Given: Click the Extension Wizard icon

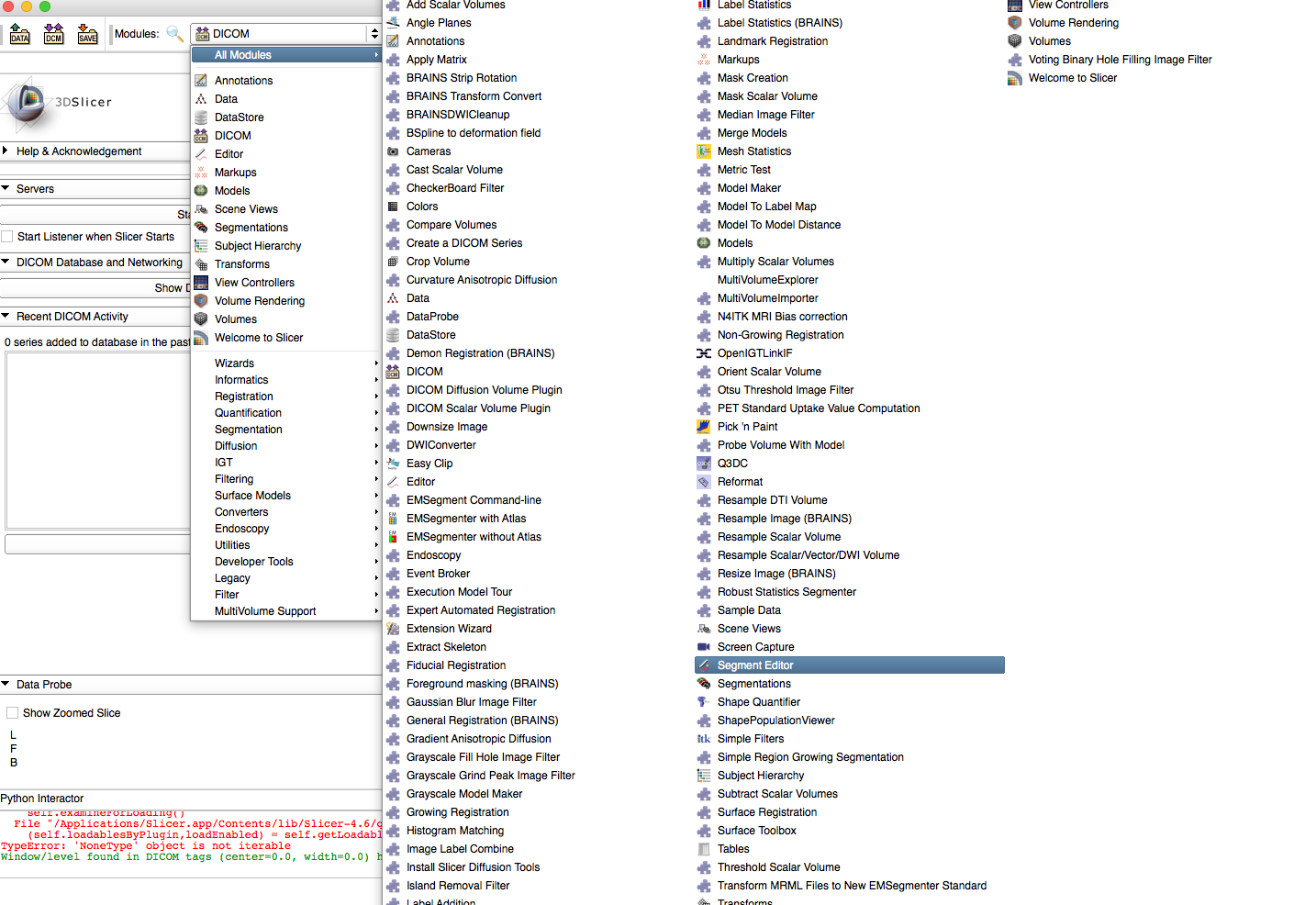Looking at the screenshot, I should [x=393, y=629].
